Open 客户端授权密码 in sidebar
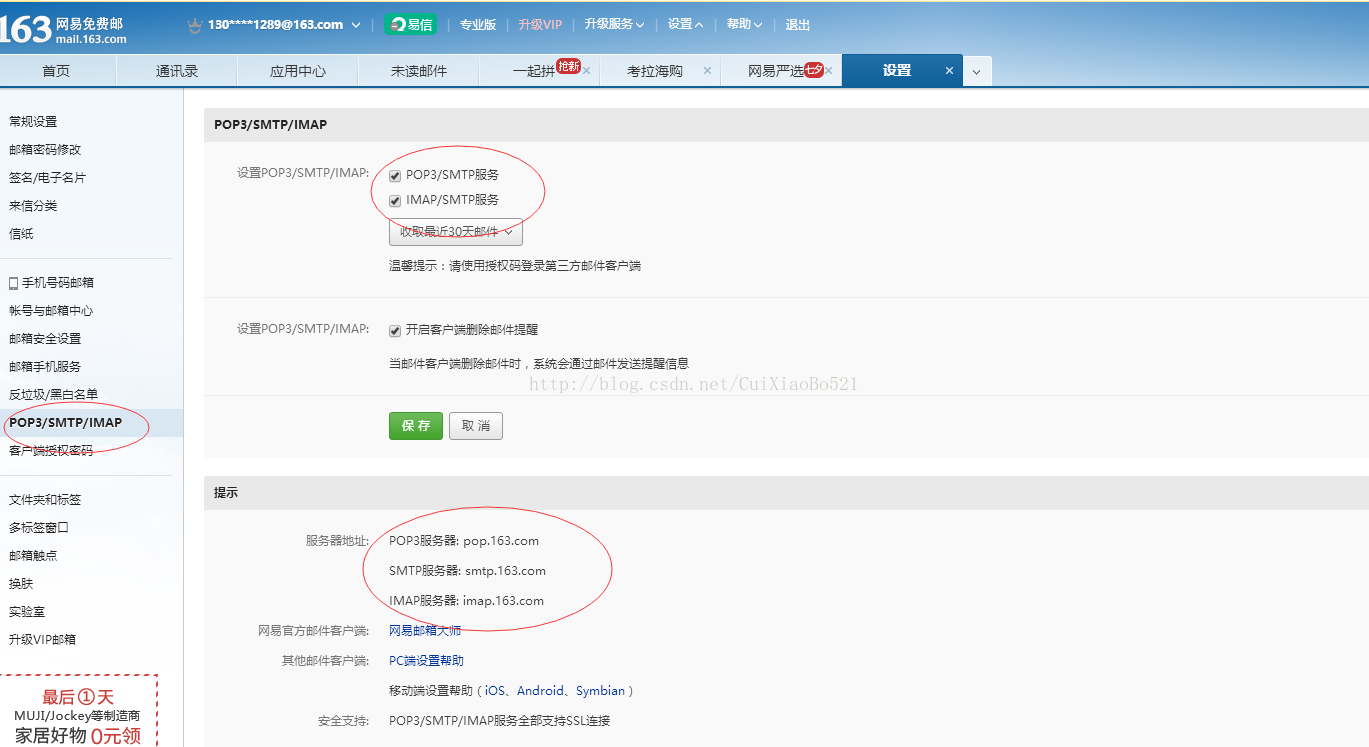The width and height of the screenshot is (1369, 747). [51, 451]
